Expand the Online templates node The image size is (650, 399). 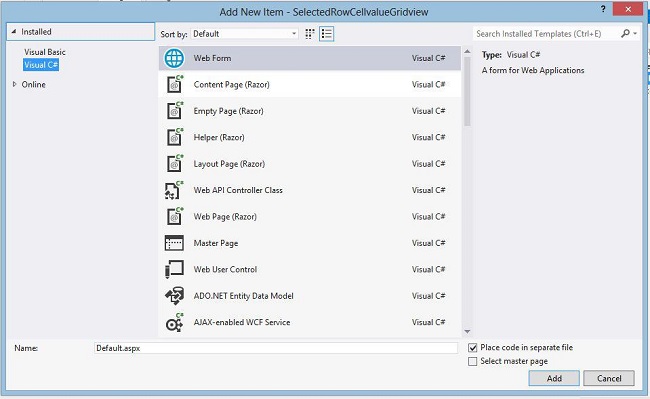coord(15,84)
